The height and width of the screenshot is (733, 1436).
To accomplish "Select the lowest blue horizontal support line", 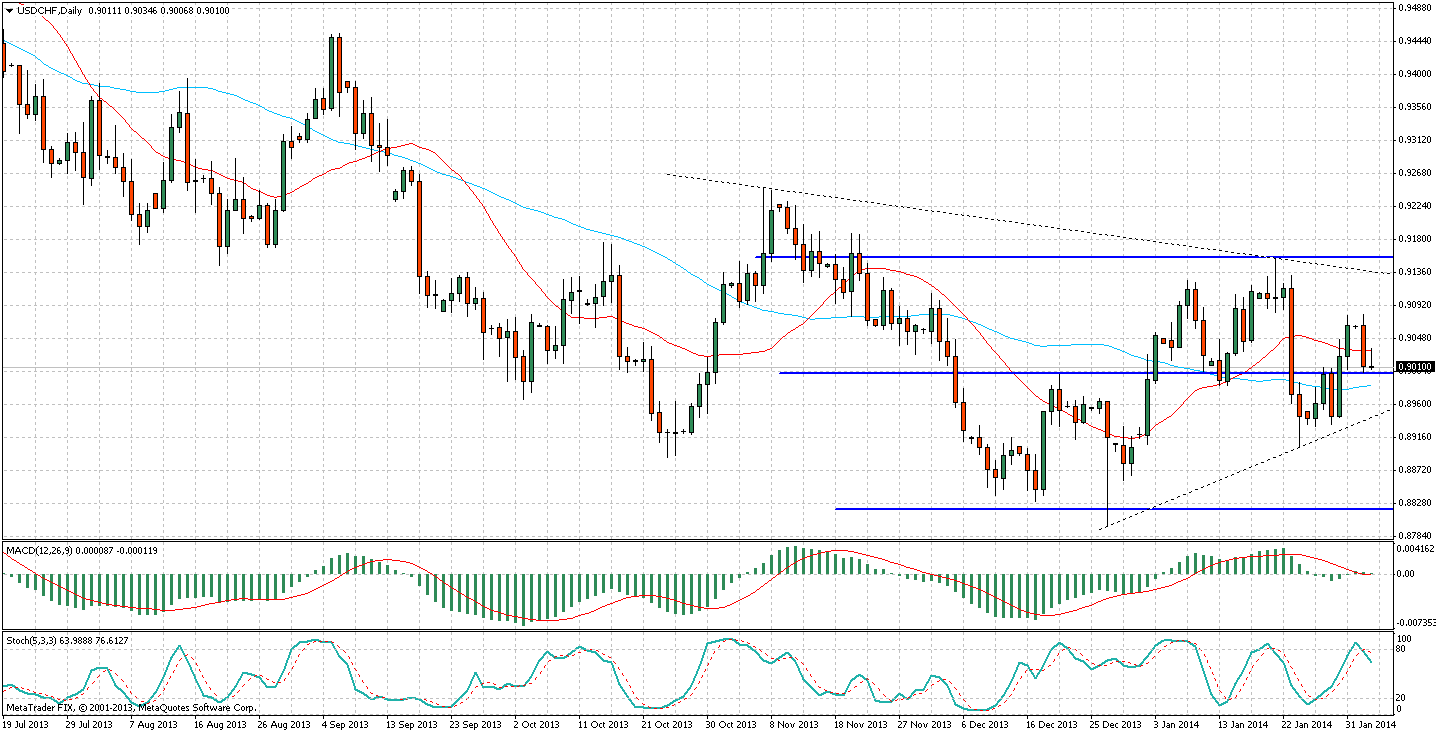I will [1000, 509].
